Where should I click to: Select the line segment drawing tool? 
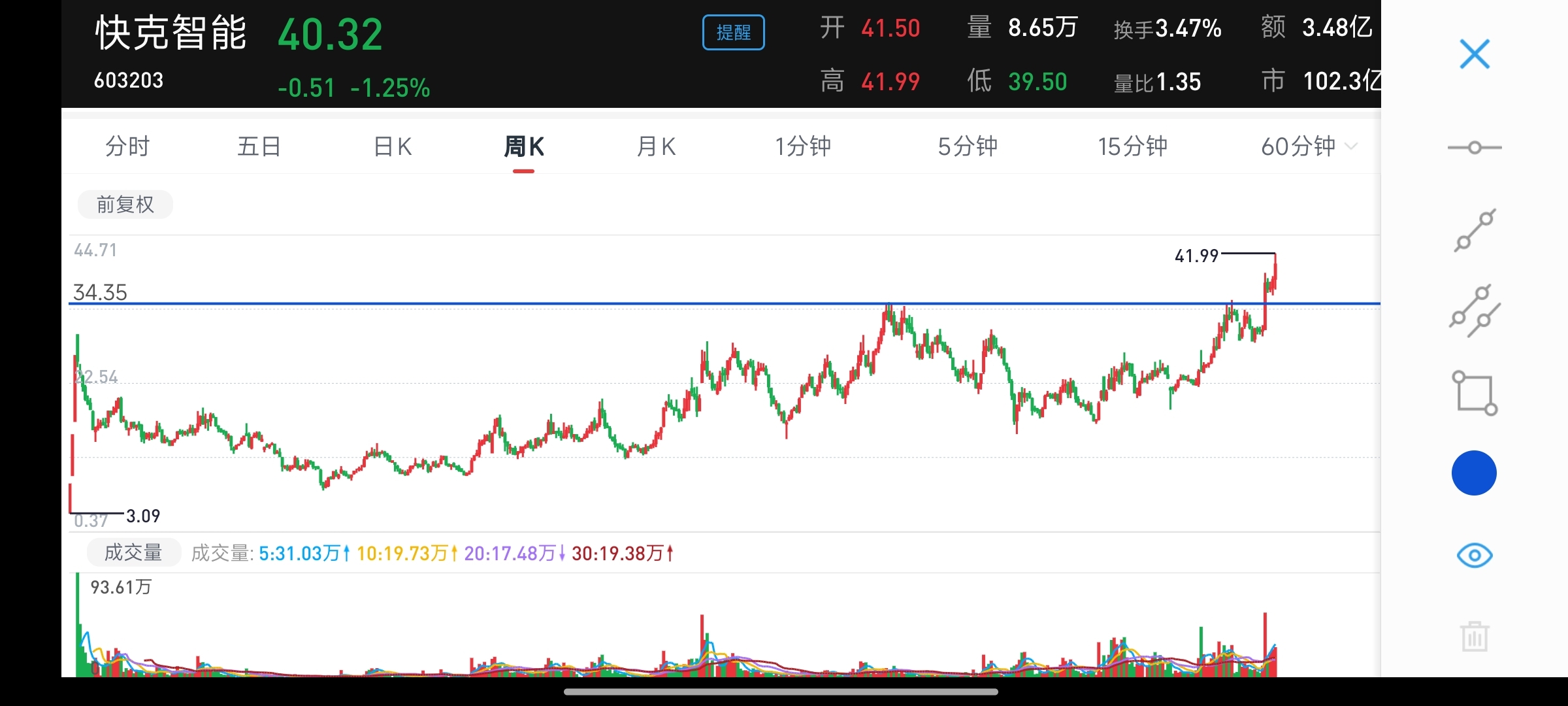[1475, 230]
